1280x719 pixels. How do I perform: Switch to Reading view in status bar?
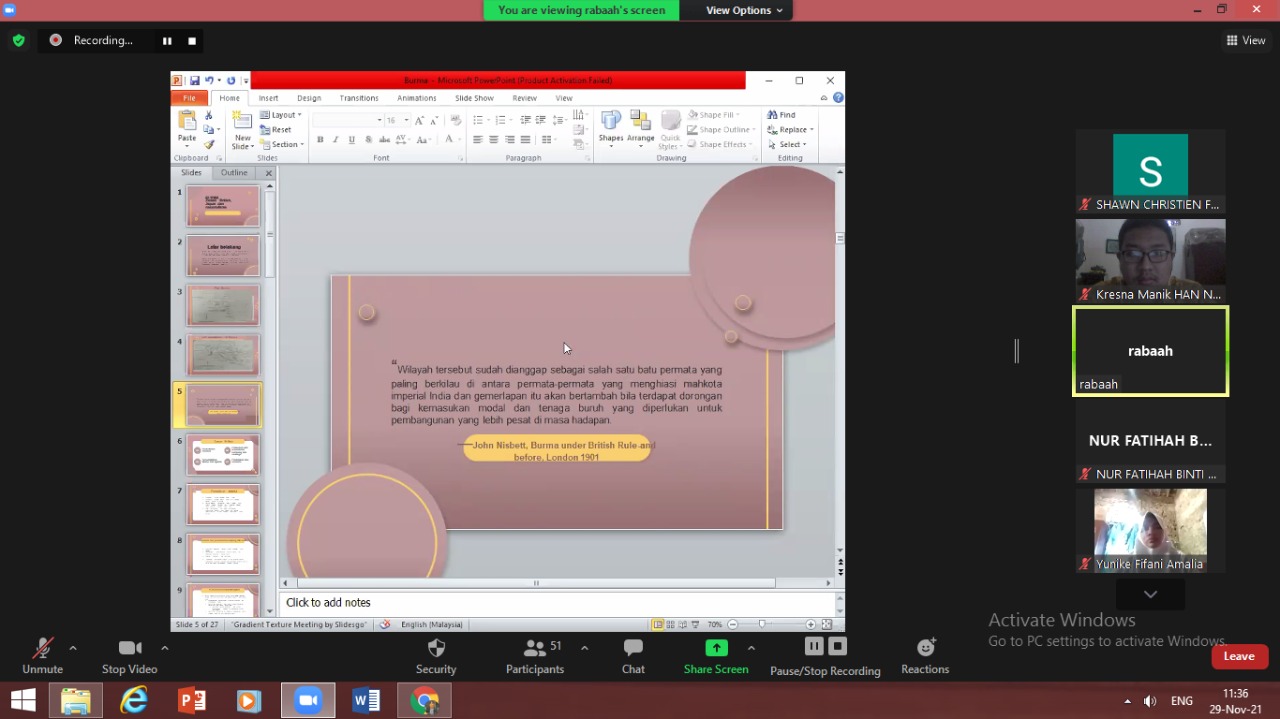[x=683, y=624]
